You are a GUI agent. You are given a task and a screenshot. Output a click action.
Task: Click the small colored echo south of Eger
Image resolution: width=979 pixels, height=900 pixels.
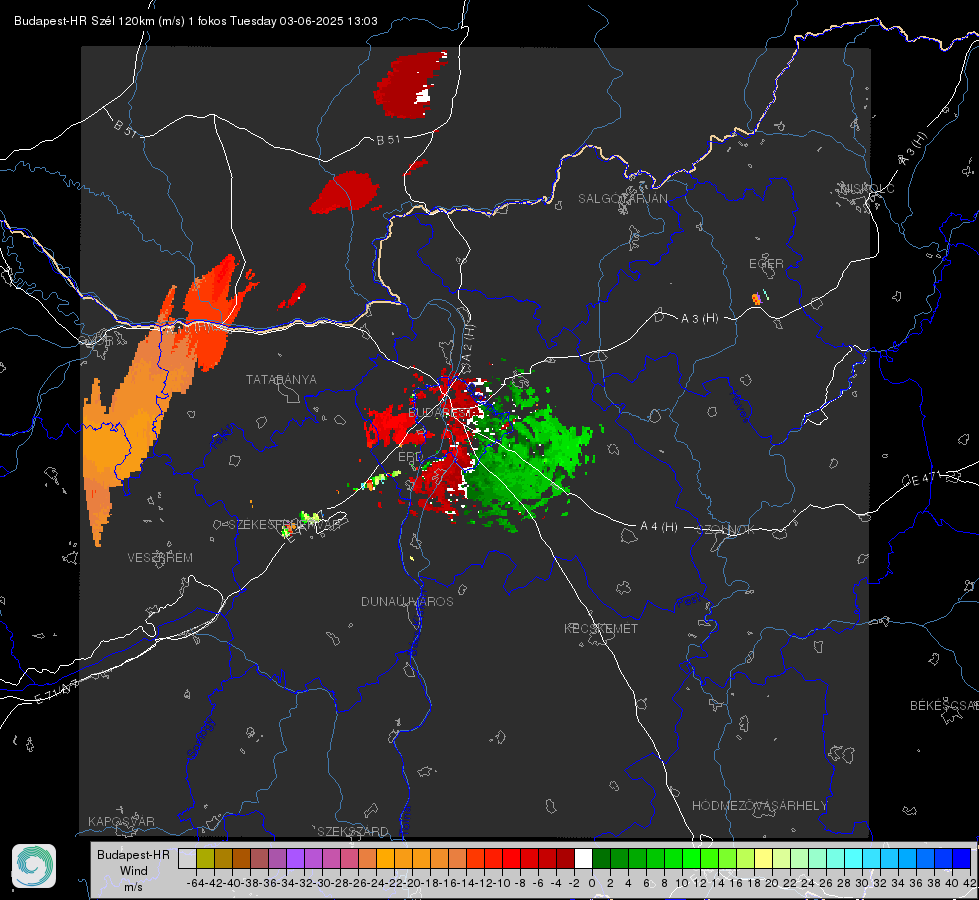click(x=758, y=297)
